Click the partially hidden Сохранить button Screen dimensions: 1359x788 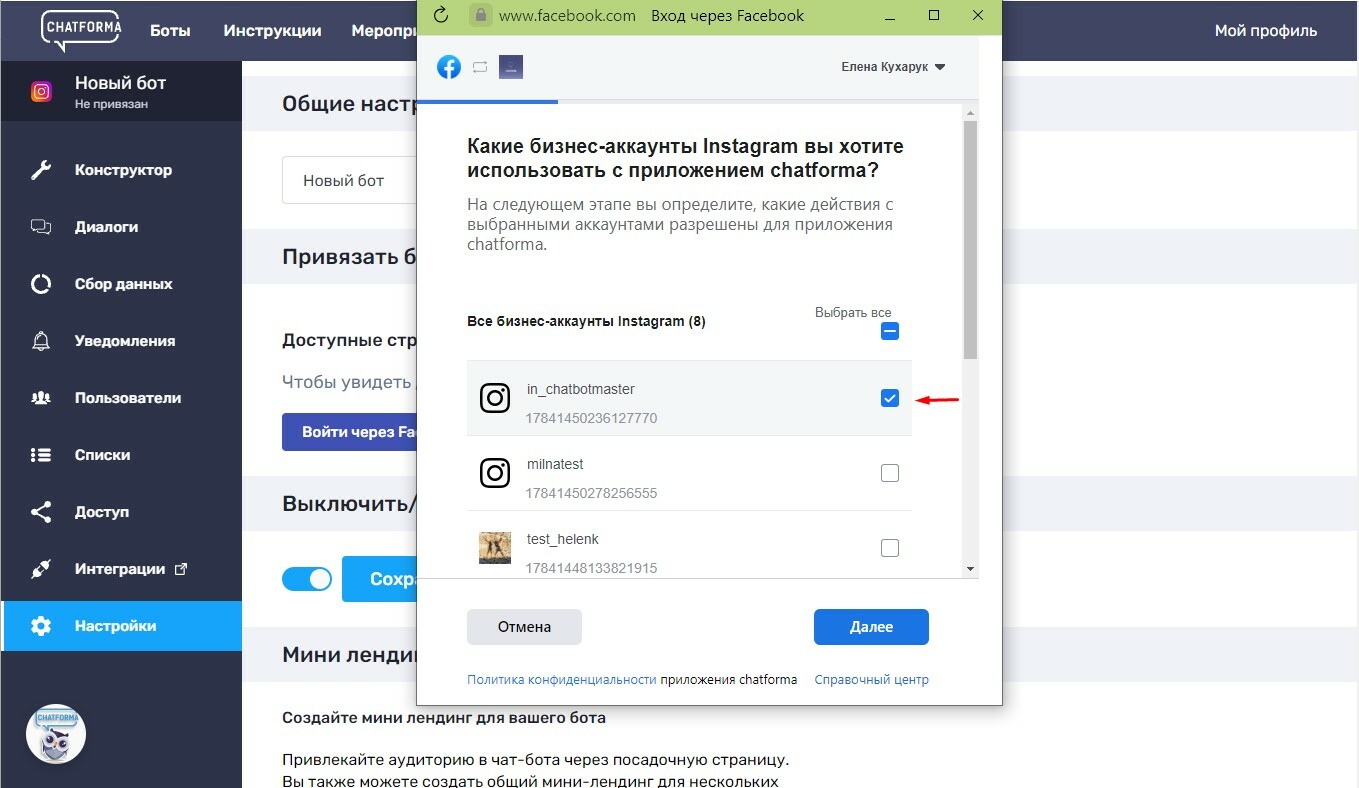click(380, 579)
